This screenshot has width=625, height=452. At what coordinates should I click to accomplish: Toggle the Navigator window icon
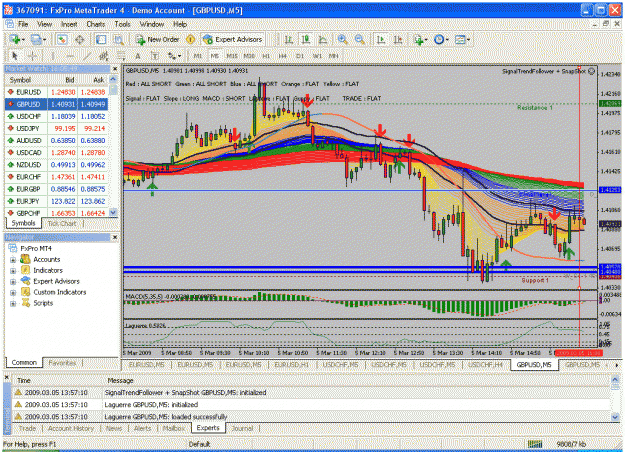tap(101, 39)
